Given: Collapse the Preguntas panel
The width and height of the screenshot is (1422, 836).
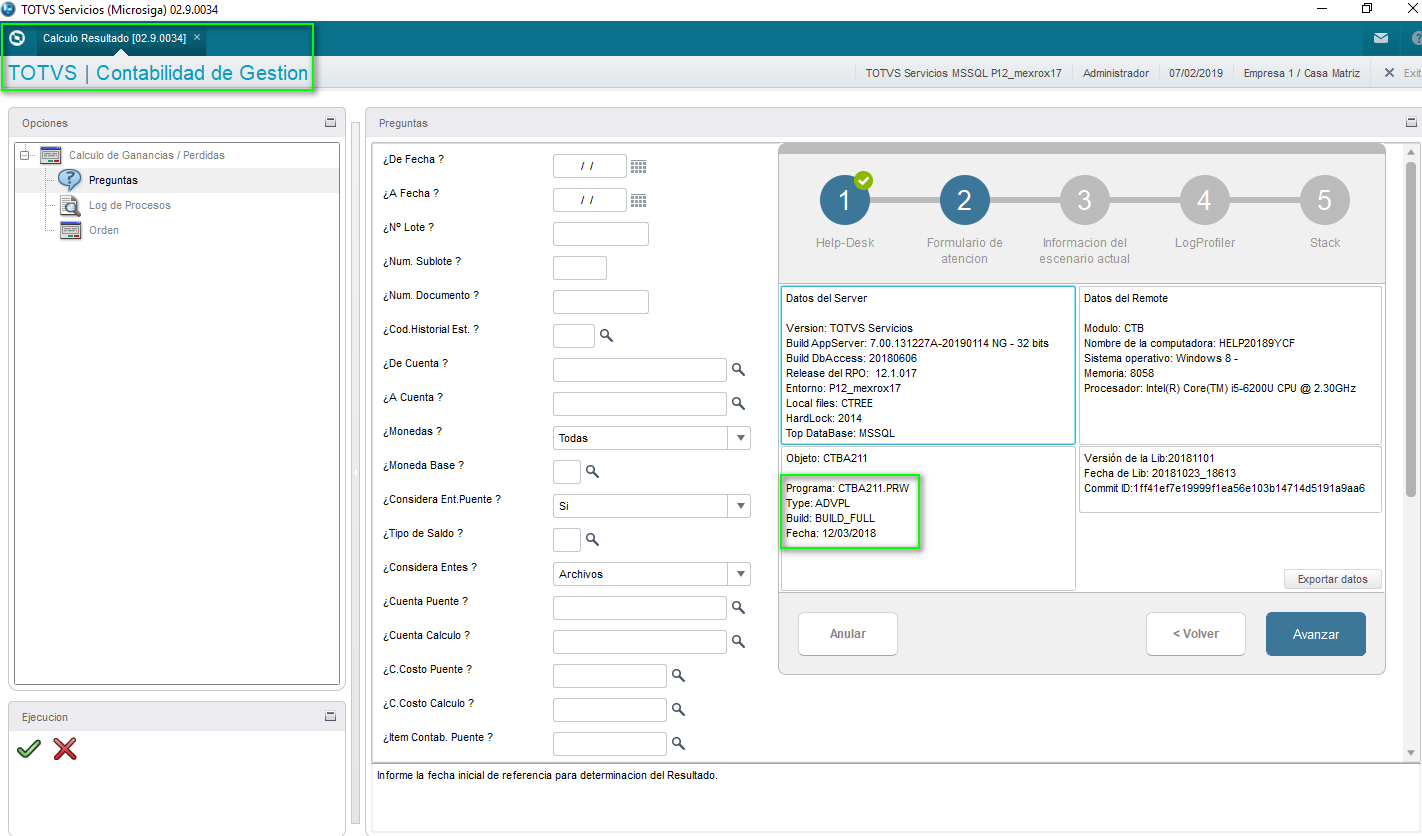Looking at the screenshot, I should 1411,122.
